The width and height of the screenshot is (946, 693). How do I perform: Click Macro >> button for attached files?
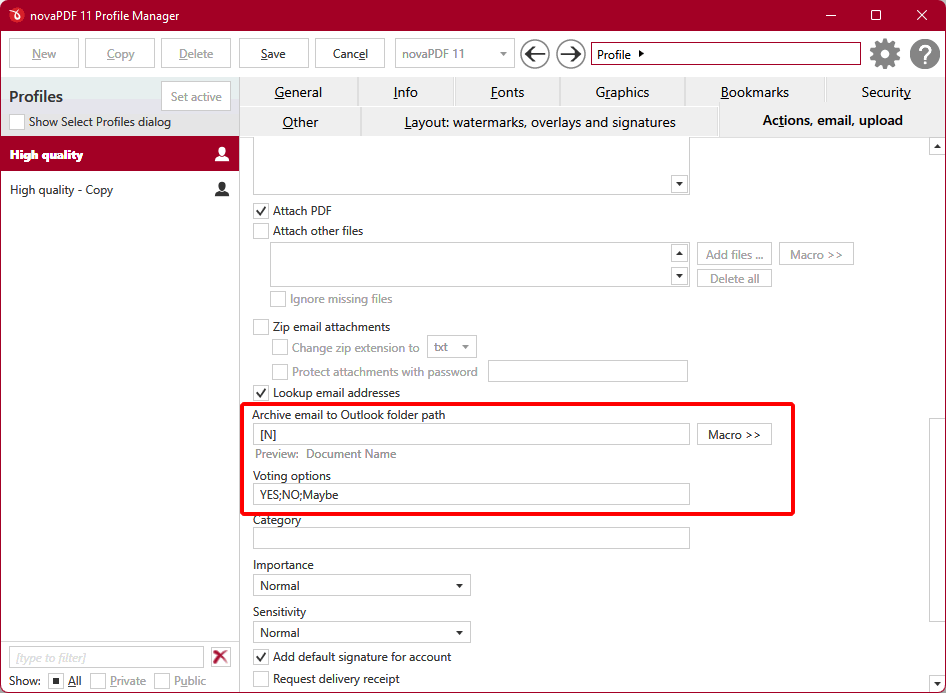coord(816,255)
